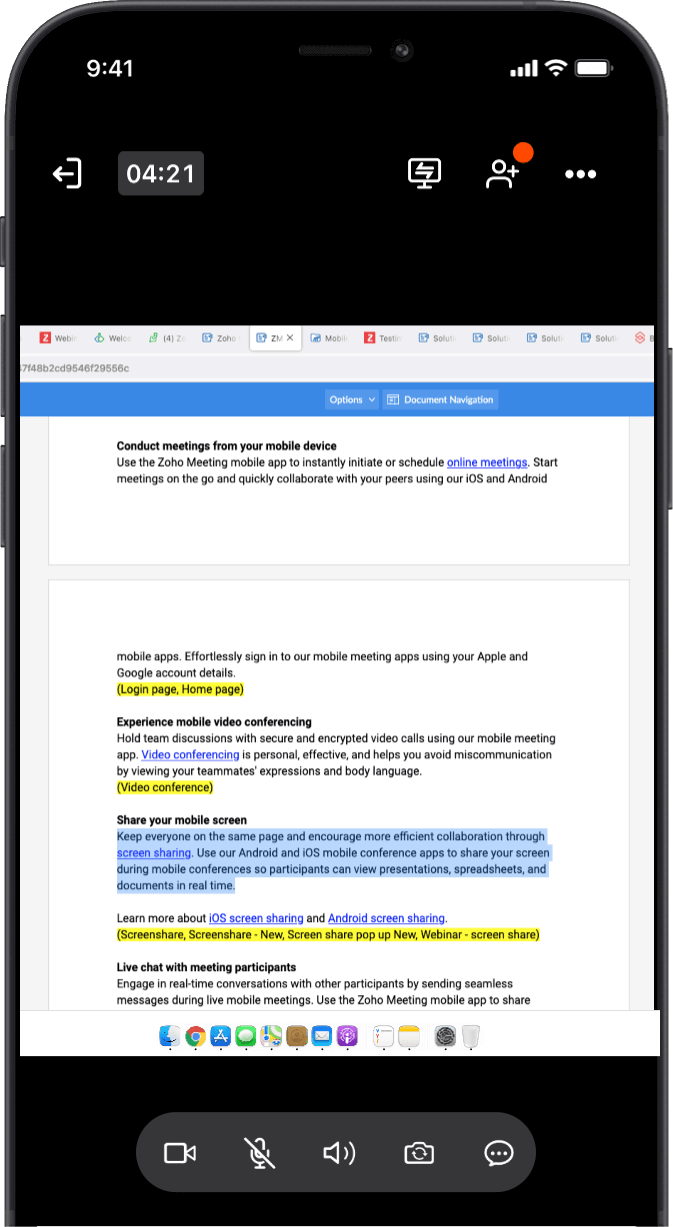Viewport: 673px width, 1227px height.
Task: Tap the add participant icon
Action: click(503, 173)
